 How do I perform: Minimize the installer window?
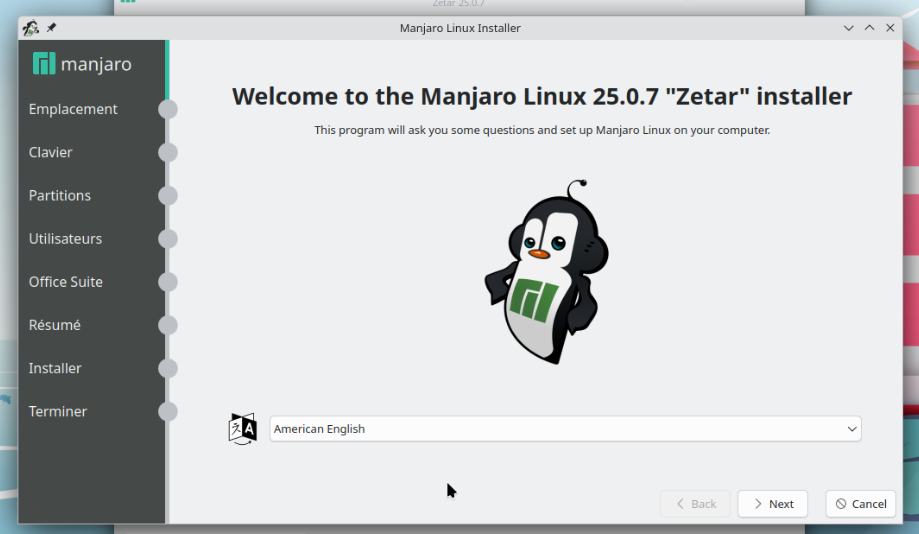tap(848, 28)
